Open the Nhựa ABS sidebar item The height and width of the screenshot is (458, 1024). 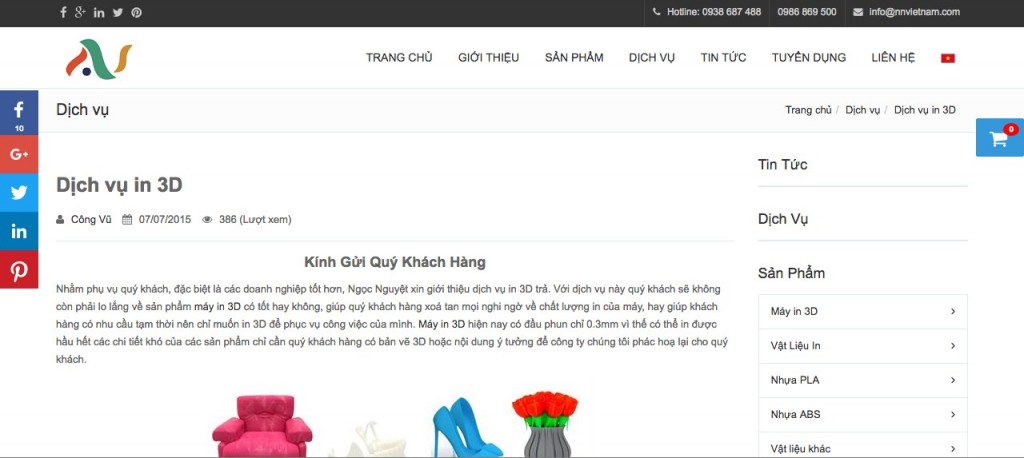tap(862, 414)
